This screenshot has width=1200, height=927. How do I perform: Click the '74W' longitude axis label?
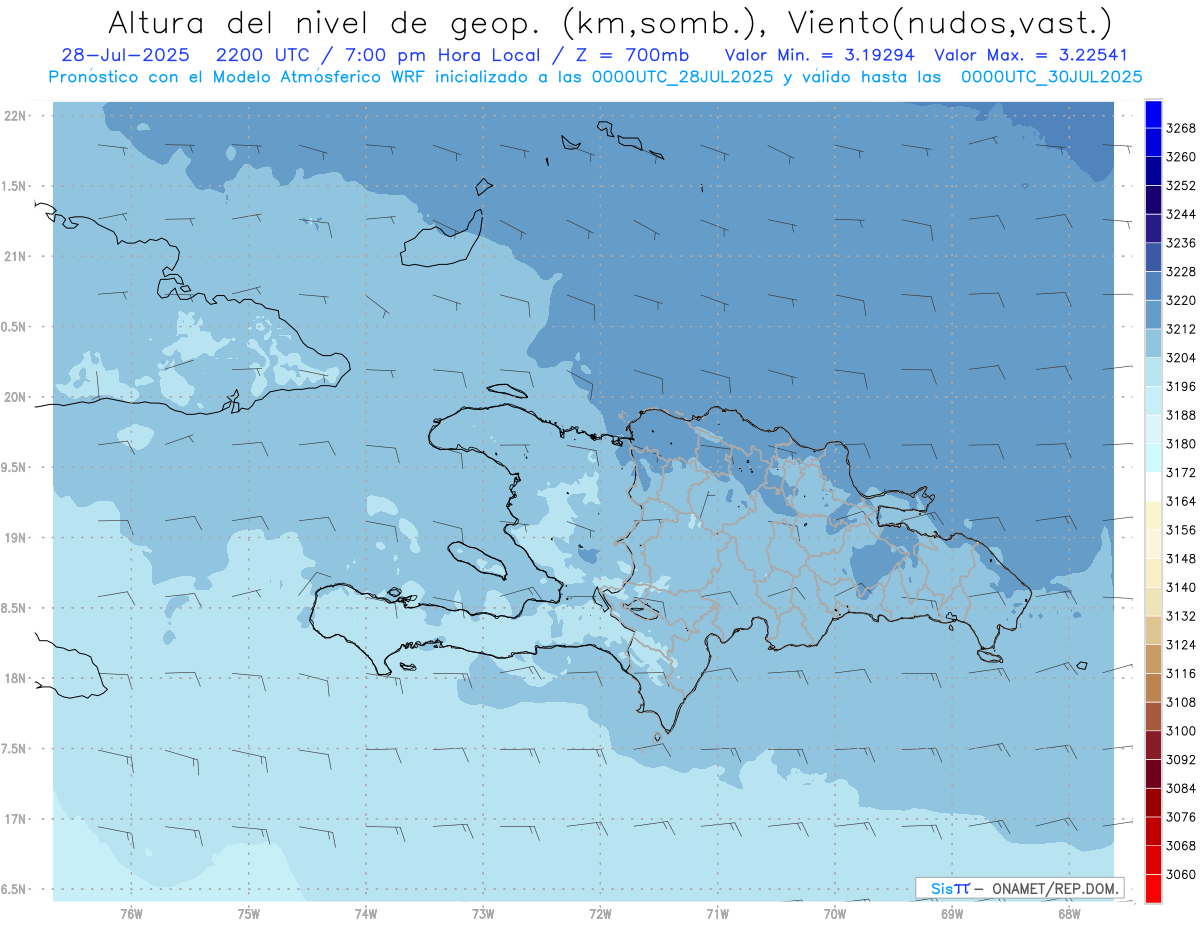click(366, 913)
